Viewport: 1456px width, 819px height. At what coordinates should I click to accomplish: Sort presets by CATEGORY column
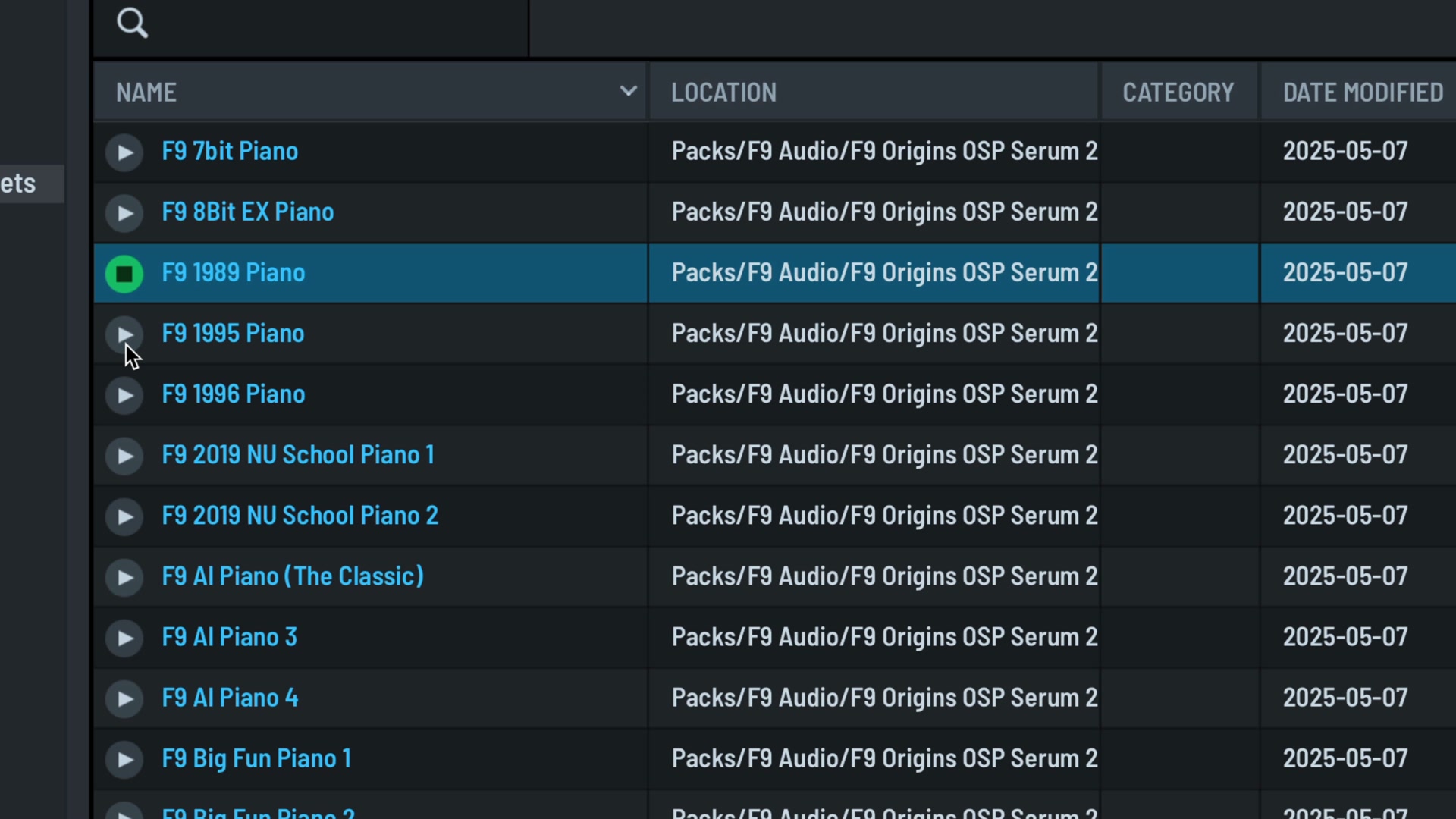pyautogui.click(x=1179, y=92)
